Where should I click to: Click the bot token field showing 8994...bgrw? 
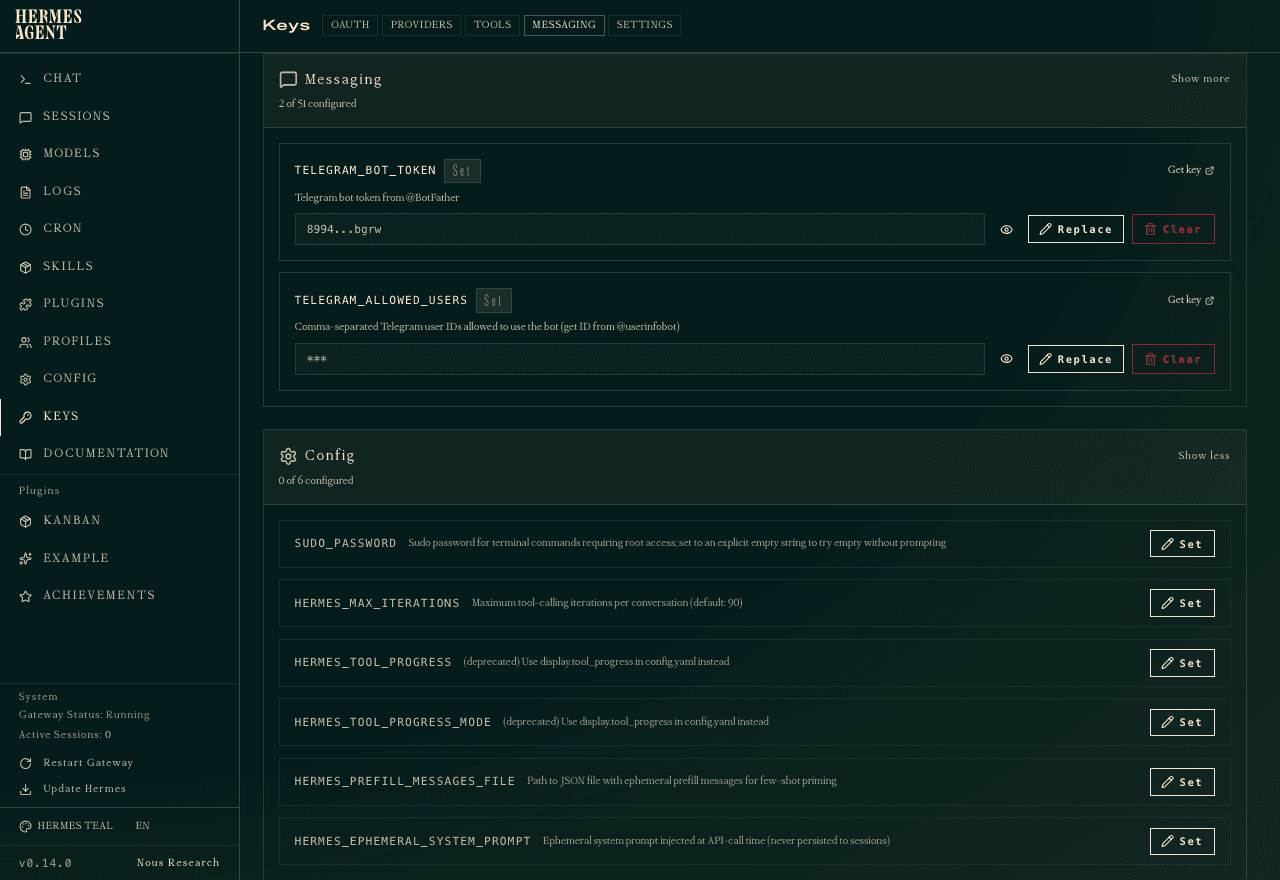pyautogui.click(x=640, y=229)
